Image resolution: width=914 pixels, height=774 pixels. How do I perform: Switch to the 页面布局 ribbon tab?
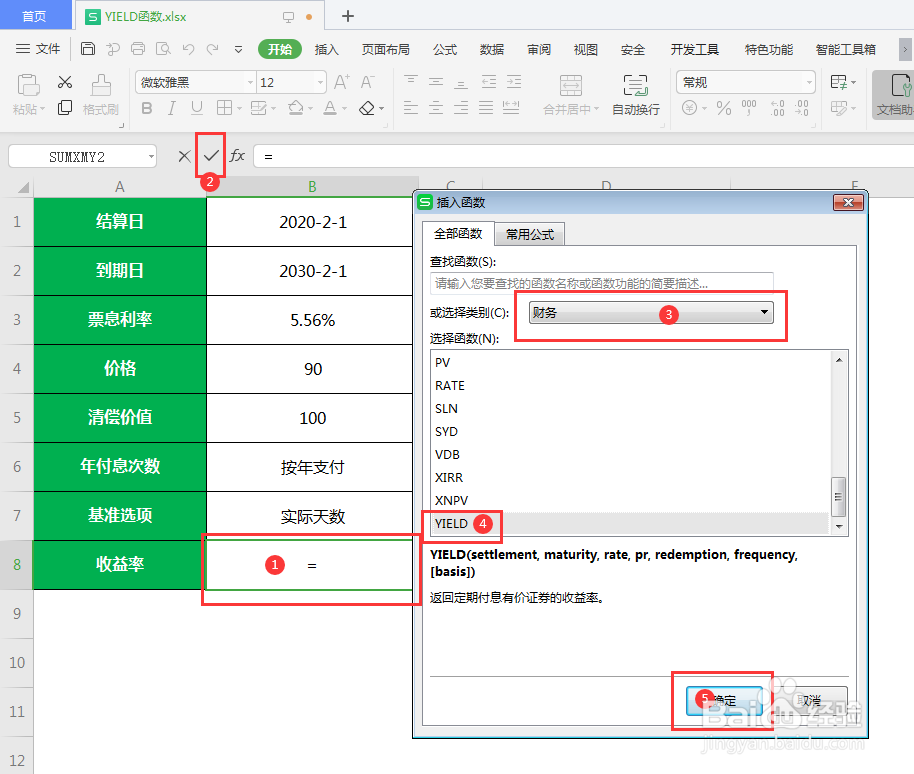385,50
